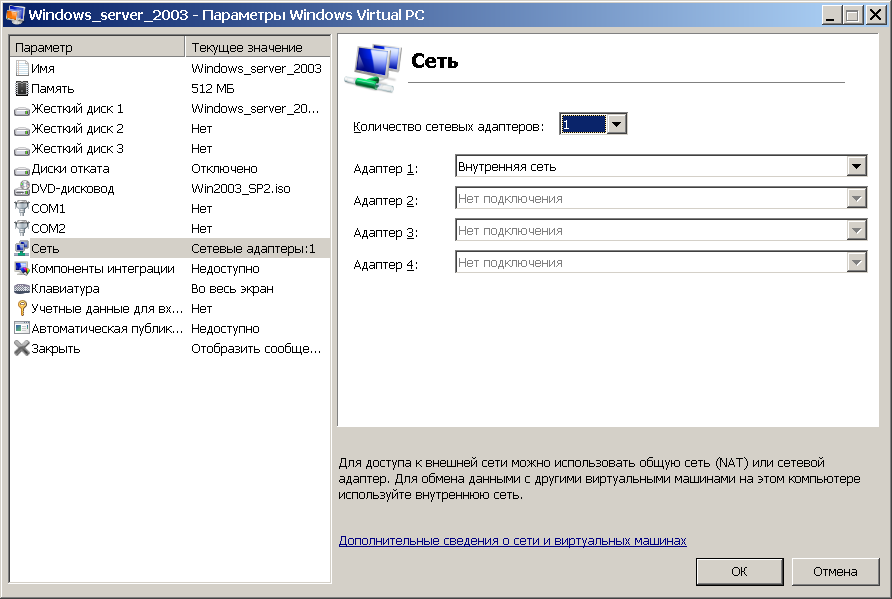Click the Параметр column header

tap(97, 47)
